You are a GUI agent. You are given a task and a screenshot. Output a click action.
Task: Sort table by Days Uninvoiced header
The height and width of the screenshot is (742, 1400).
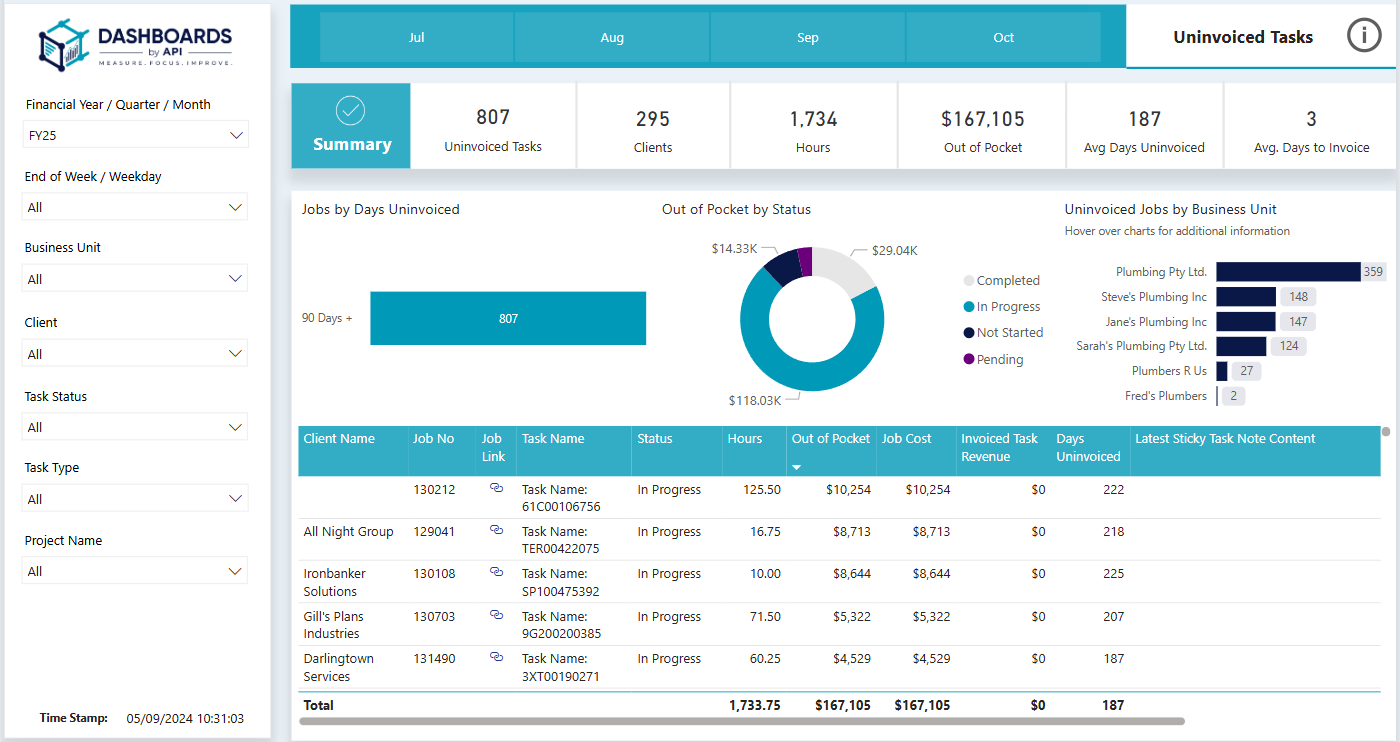coord(1088,448)
